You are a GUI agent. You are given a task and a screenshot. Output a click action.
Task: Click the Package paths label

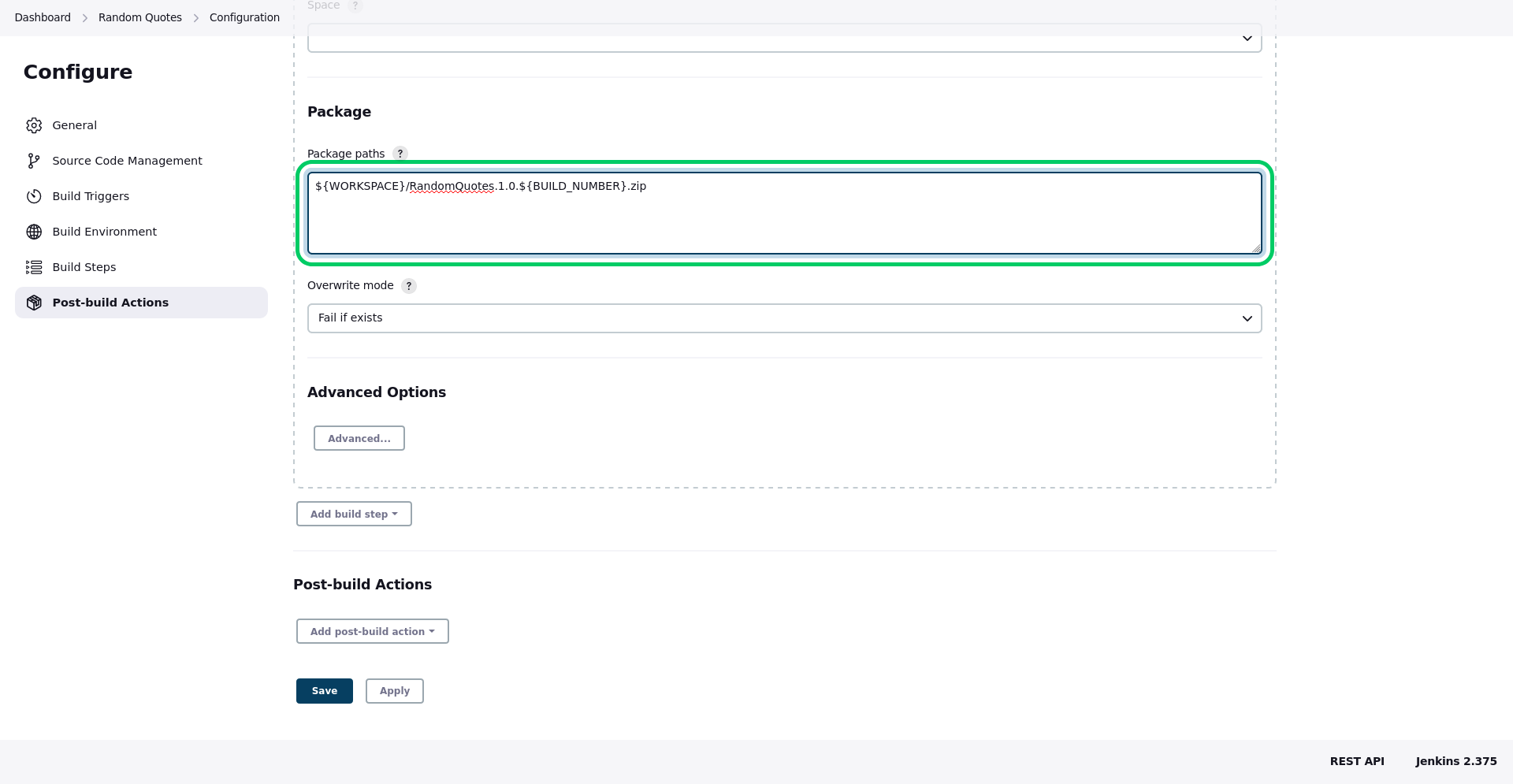pyautogui.click(x=346, y=154)
